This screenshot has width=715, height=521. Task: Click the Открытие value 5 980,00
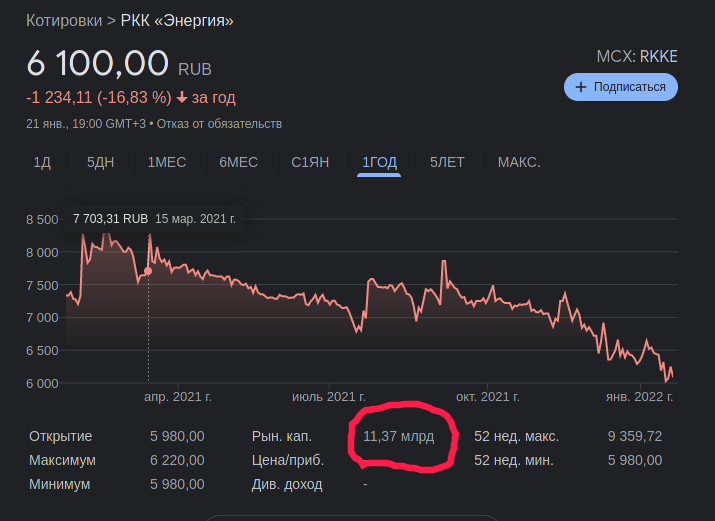click(177, 436)
